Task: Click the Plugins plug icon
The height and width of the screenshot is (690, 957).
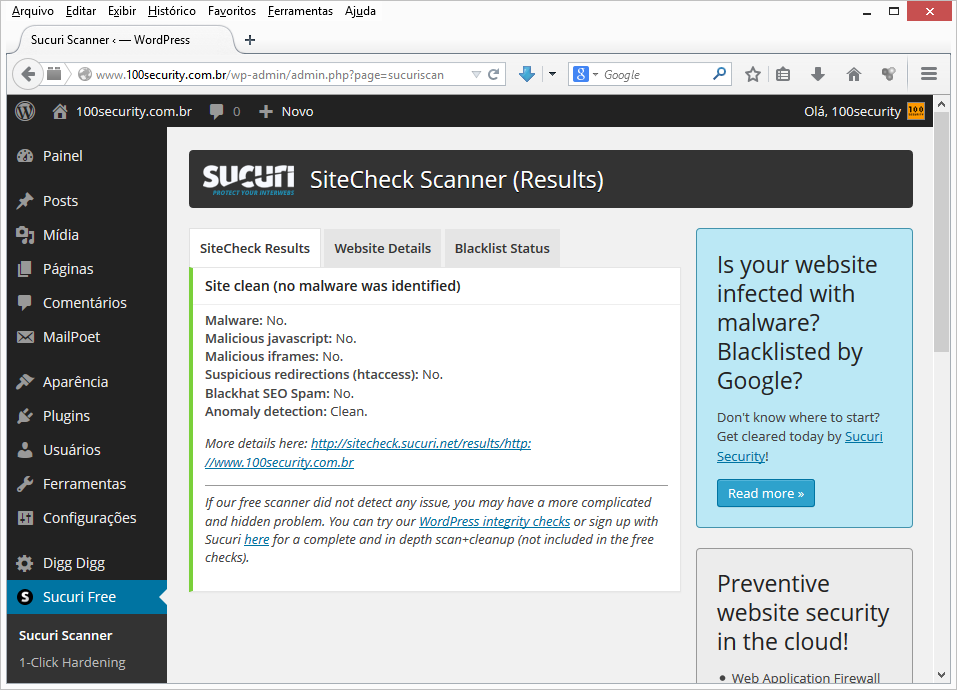Action: [25, 416]
